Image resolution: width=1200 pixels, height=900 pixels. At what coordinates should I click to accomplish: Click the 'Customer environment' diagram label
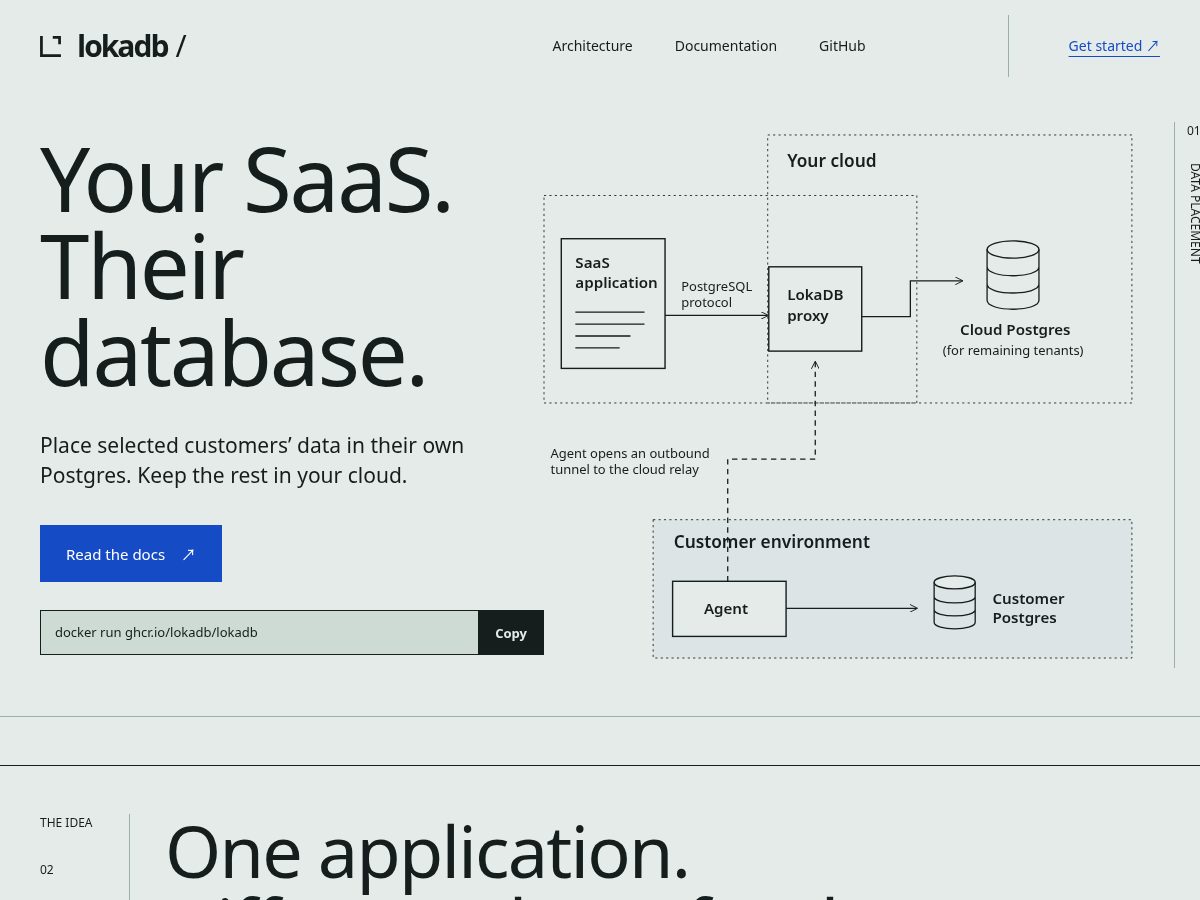(772, 542)
